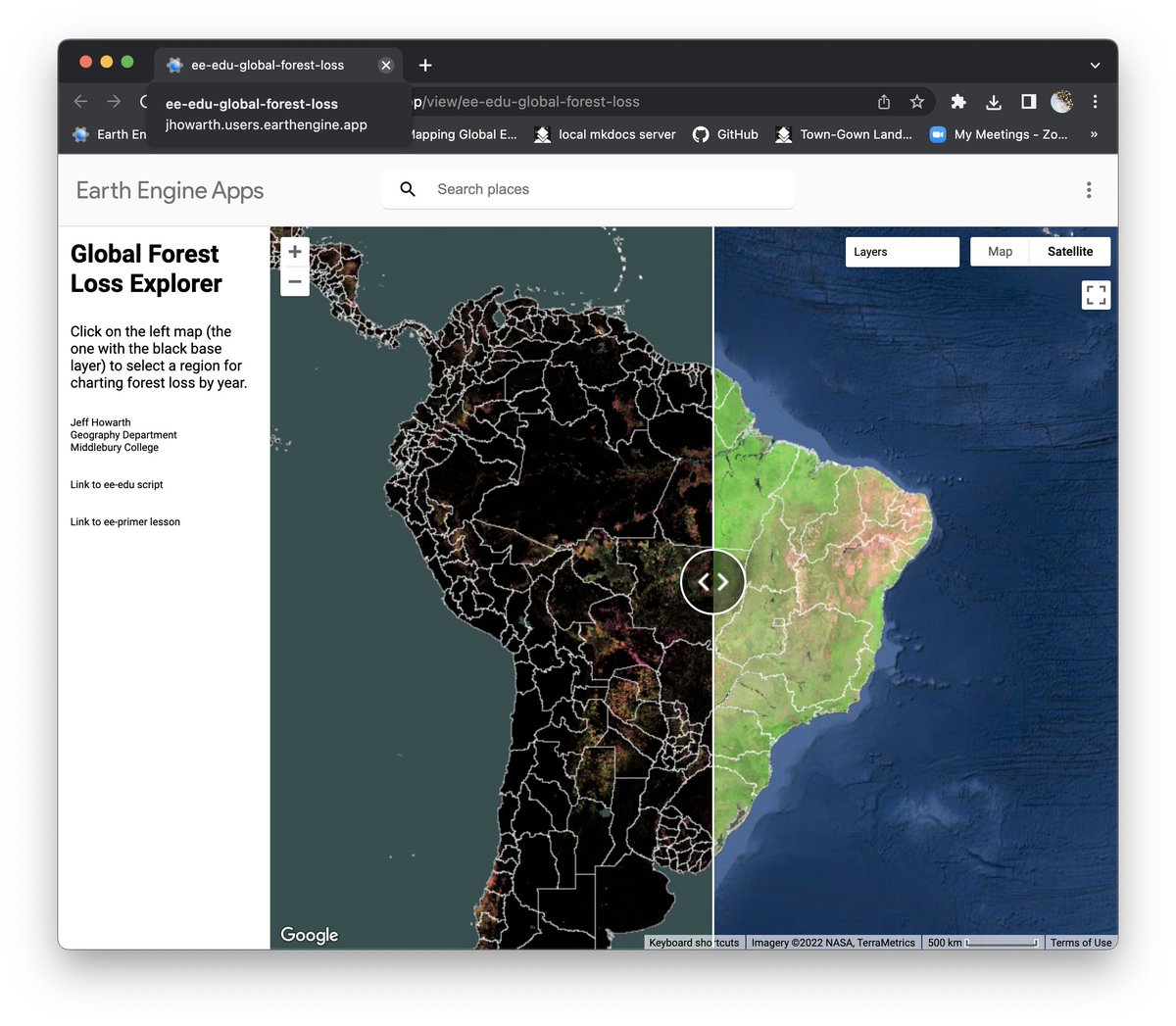Image resolution: width=1176 pixels, height=1026 pixels.
Task: Open local mkdocs server bookmark
Action: (605, 134)
